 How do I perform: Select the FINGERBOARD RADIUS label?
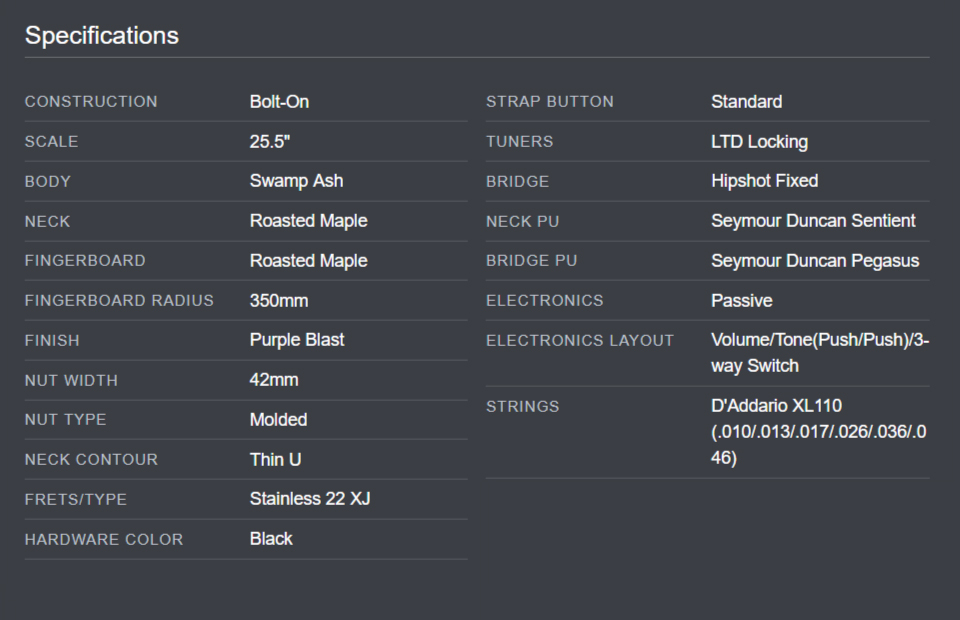tap(119, 301)
